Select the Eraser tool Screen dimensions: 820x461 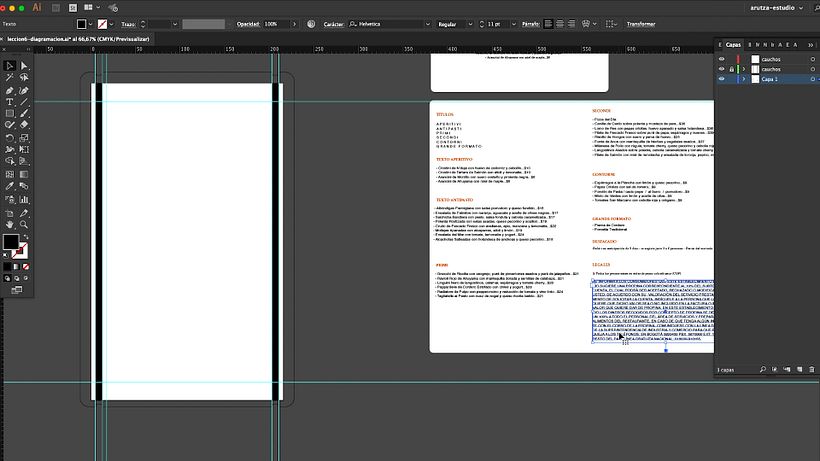click(24, 125)
